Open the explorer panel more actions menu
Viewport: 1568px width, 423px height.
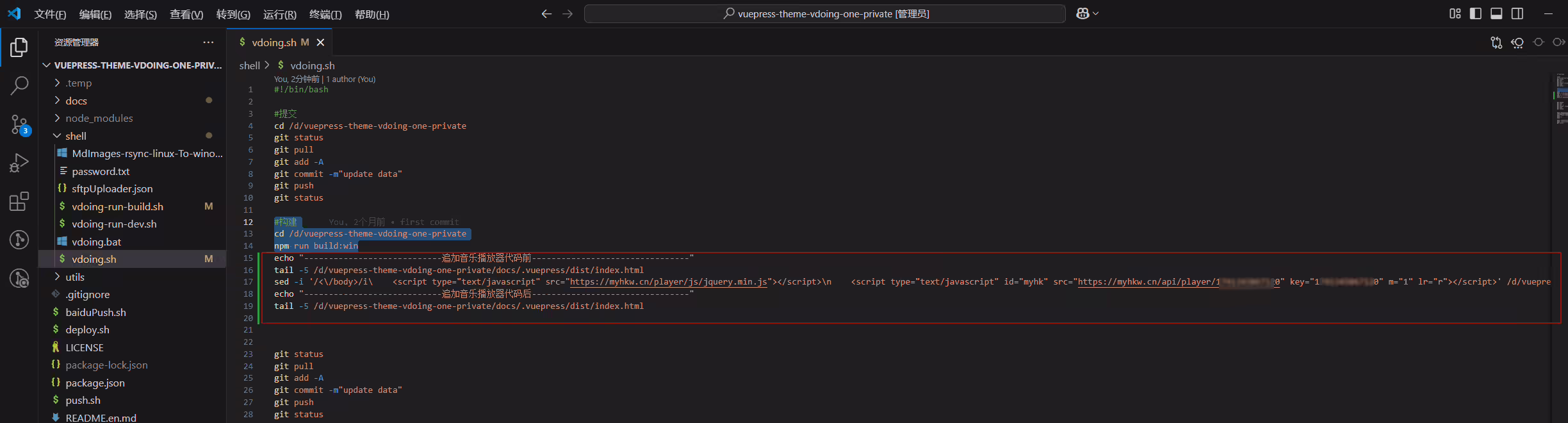(208, 42)
